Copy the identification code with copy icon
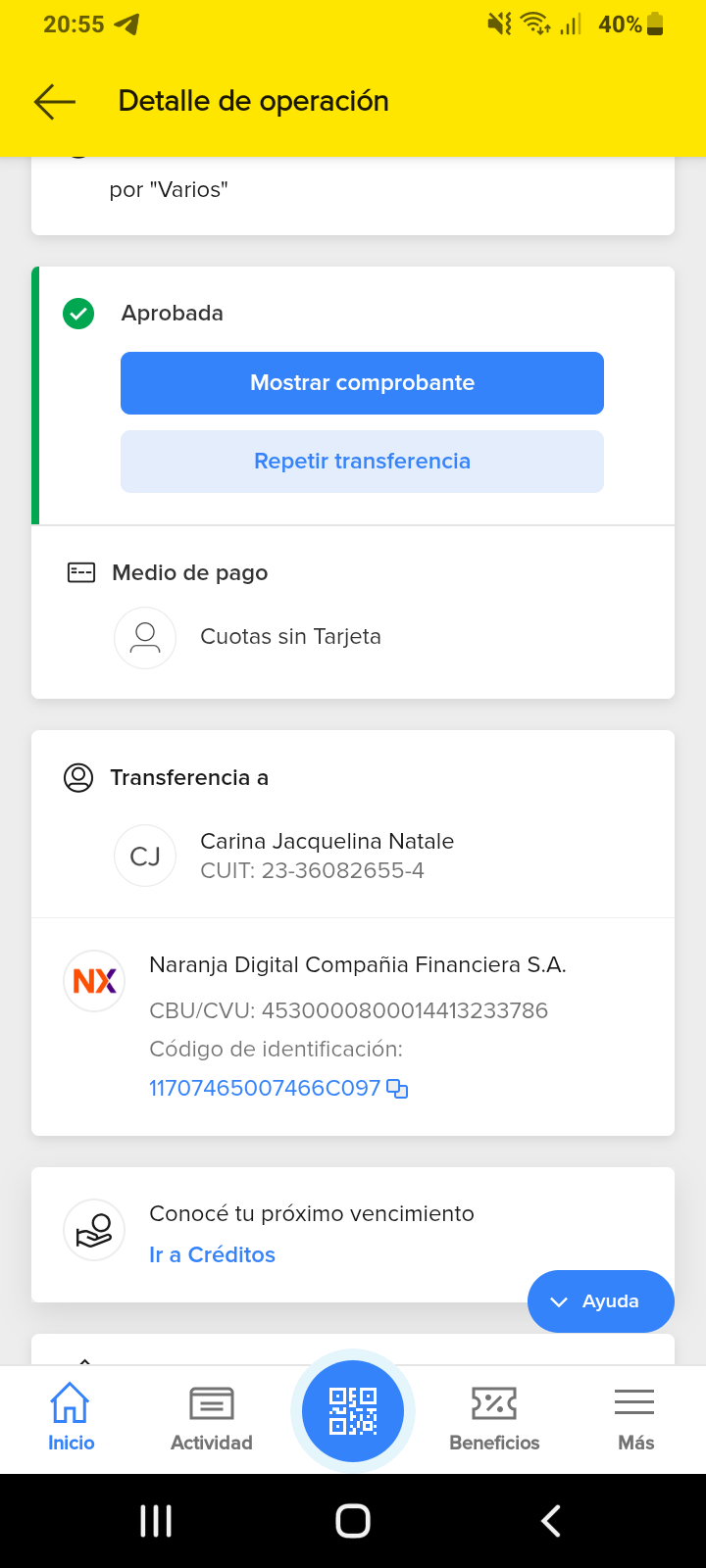This screenshot has height=1568, width=706. pos(397,1088)
